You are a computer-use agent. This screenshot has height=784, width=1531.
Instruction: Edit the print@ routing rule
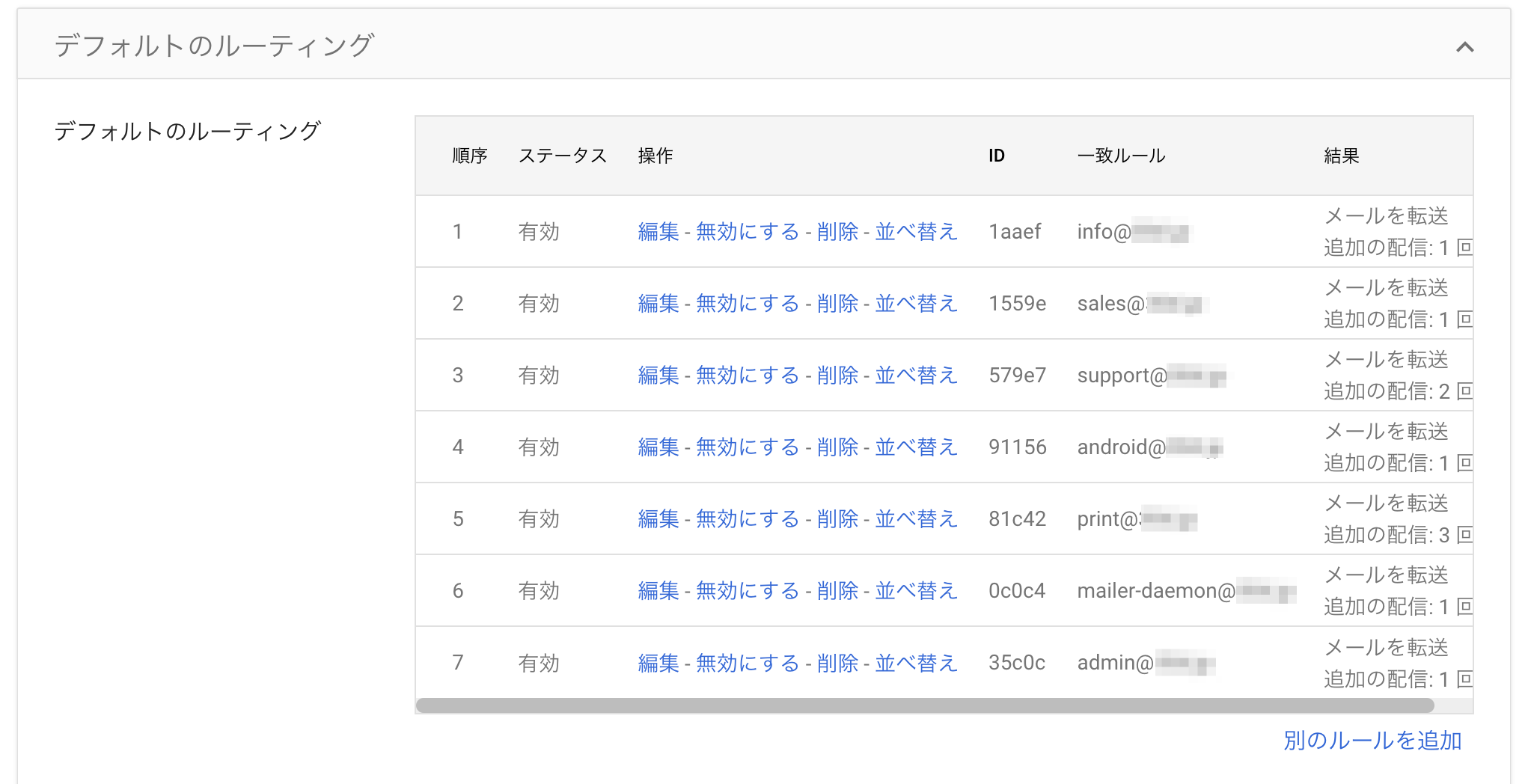tap(657, 518)
